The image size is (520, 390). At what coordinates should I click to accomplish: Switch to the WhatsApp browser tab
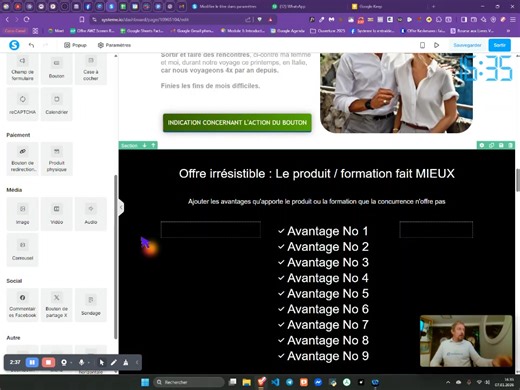coord(292,6)
